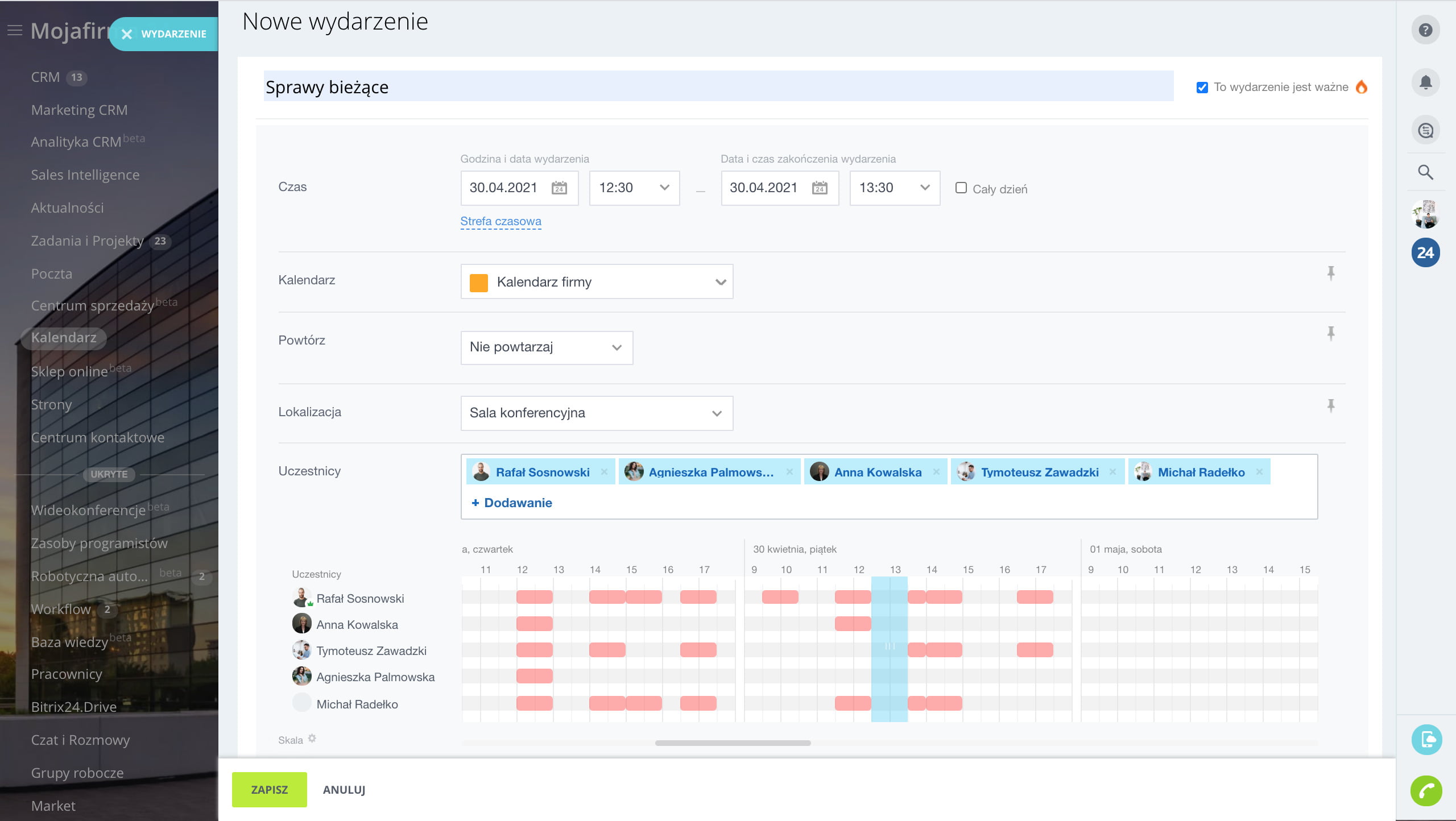Click the green phone call icon
1456x821 pixels.
click(1426, 791)
